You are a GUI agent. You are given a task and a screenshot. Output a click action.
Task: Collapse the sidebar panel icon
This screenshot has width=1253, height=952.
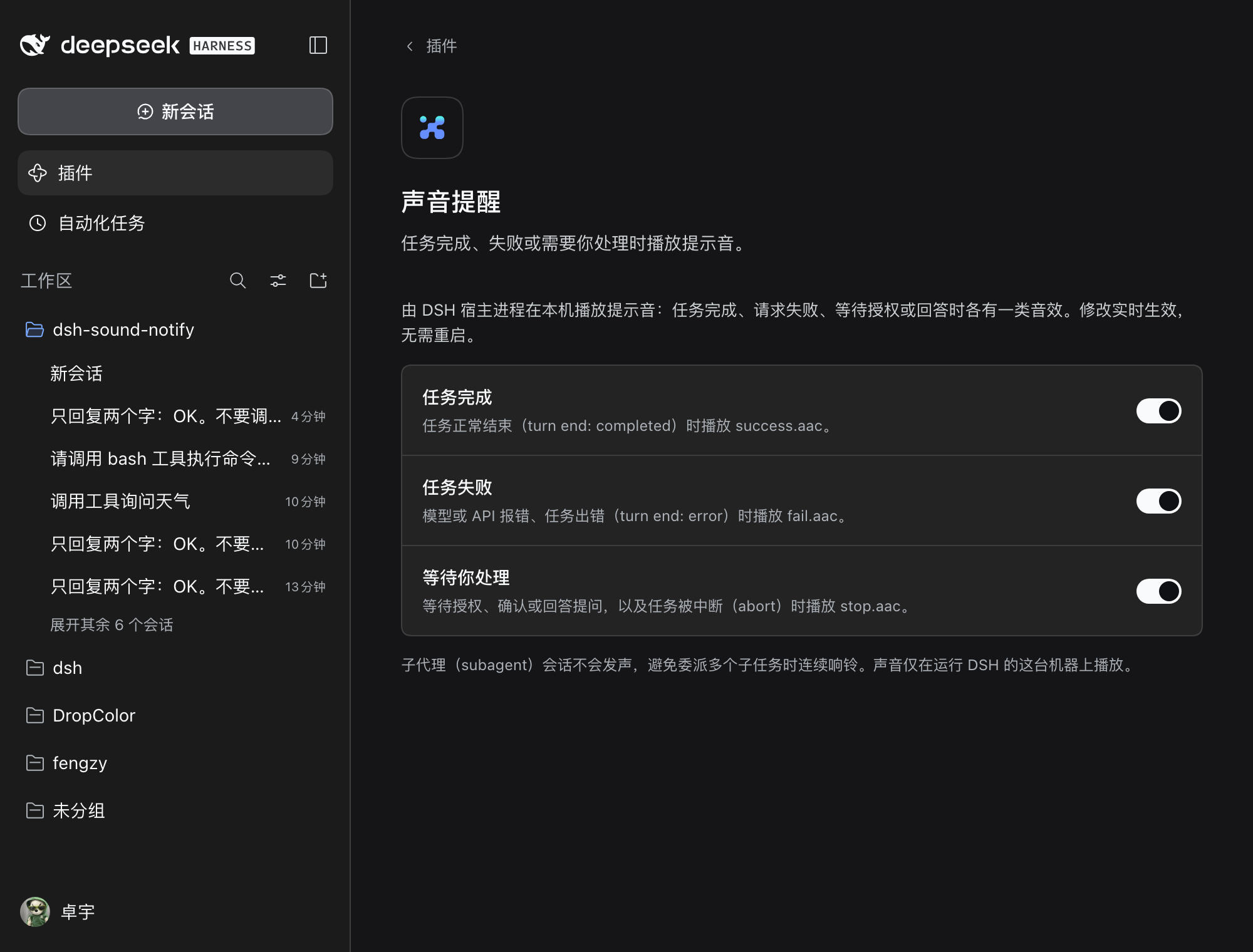[x=318, y=45]
